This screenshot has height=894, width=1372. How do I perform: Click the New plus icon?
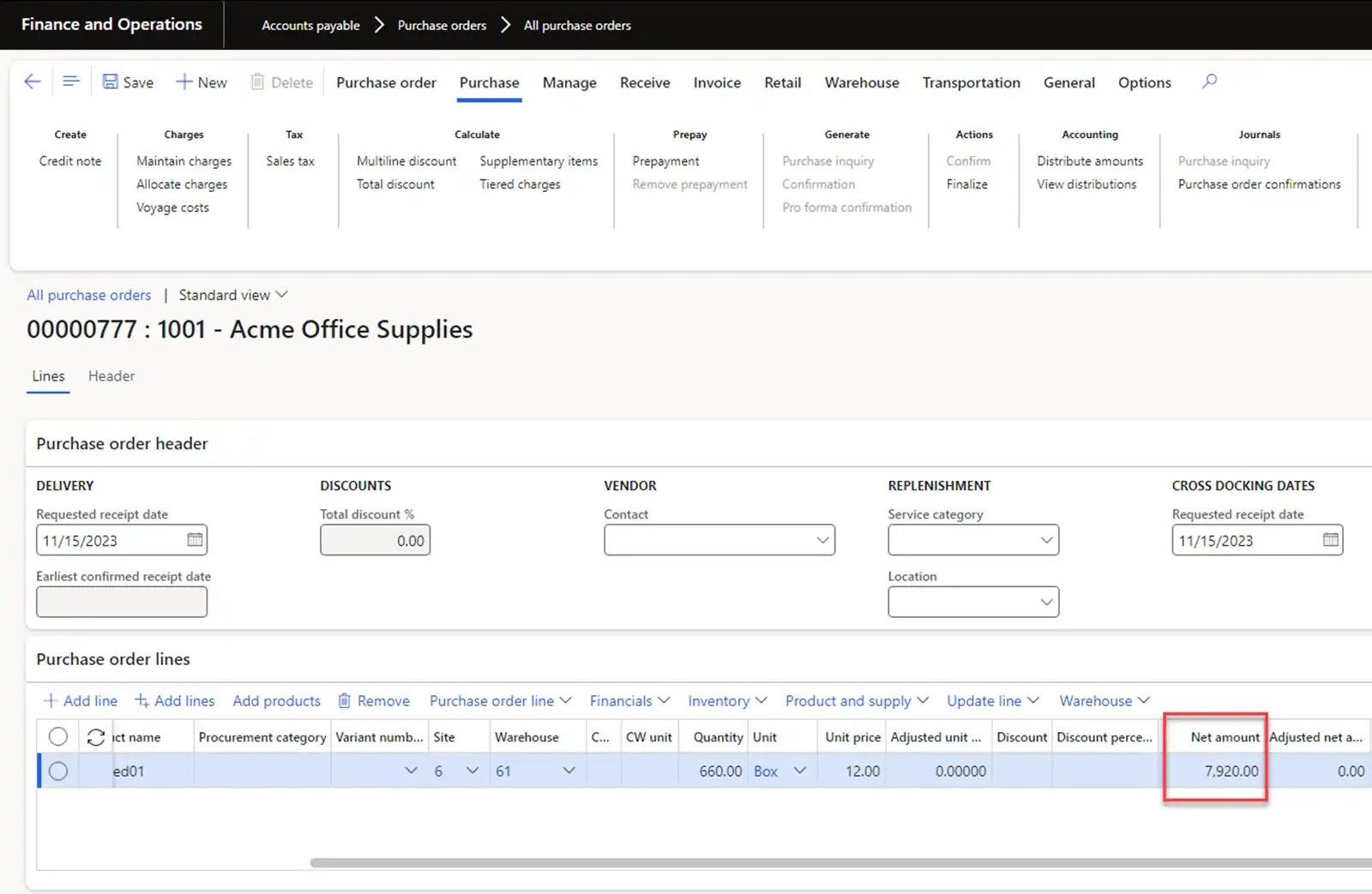tap(184, 82)
